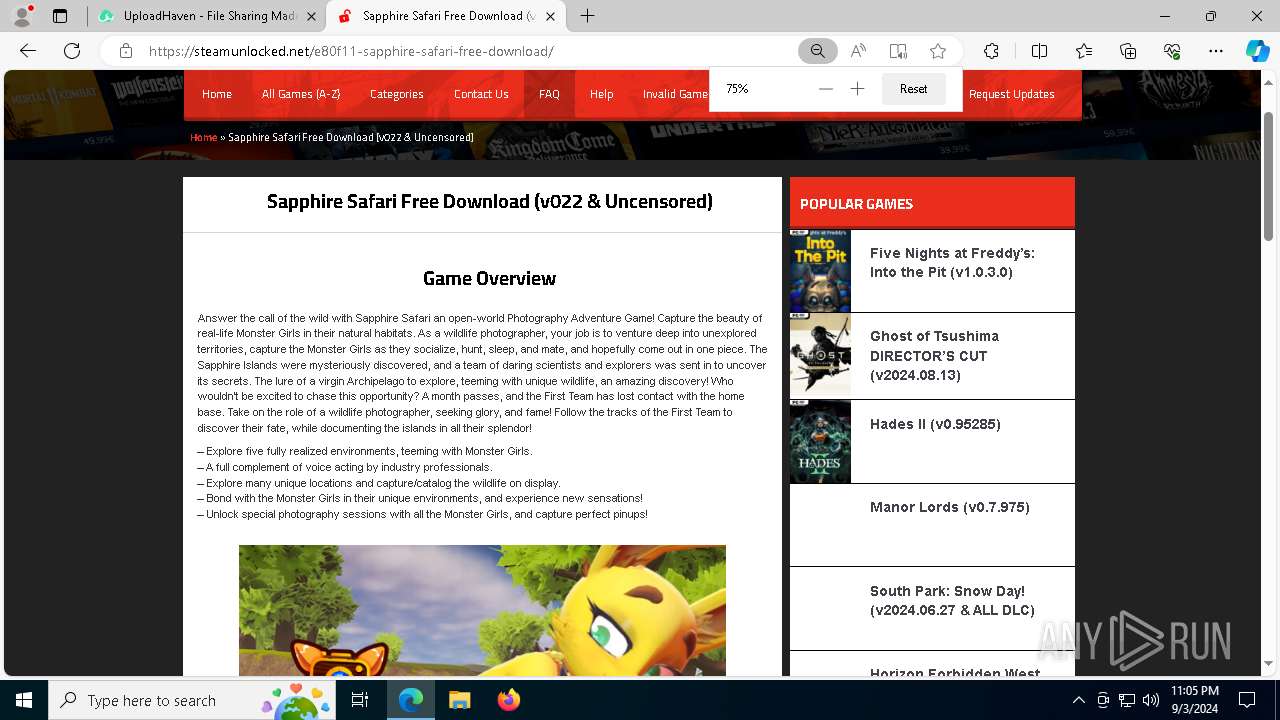
Task: Open File Explorer from taskbar
Action: [x=459, y=700]
